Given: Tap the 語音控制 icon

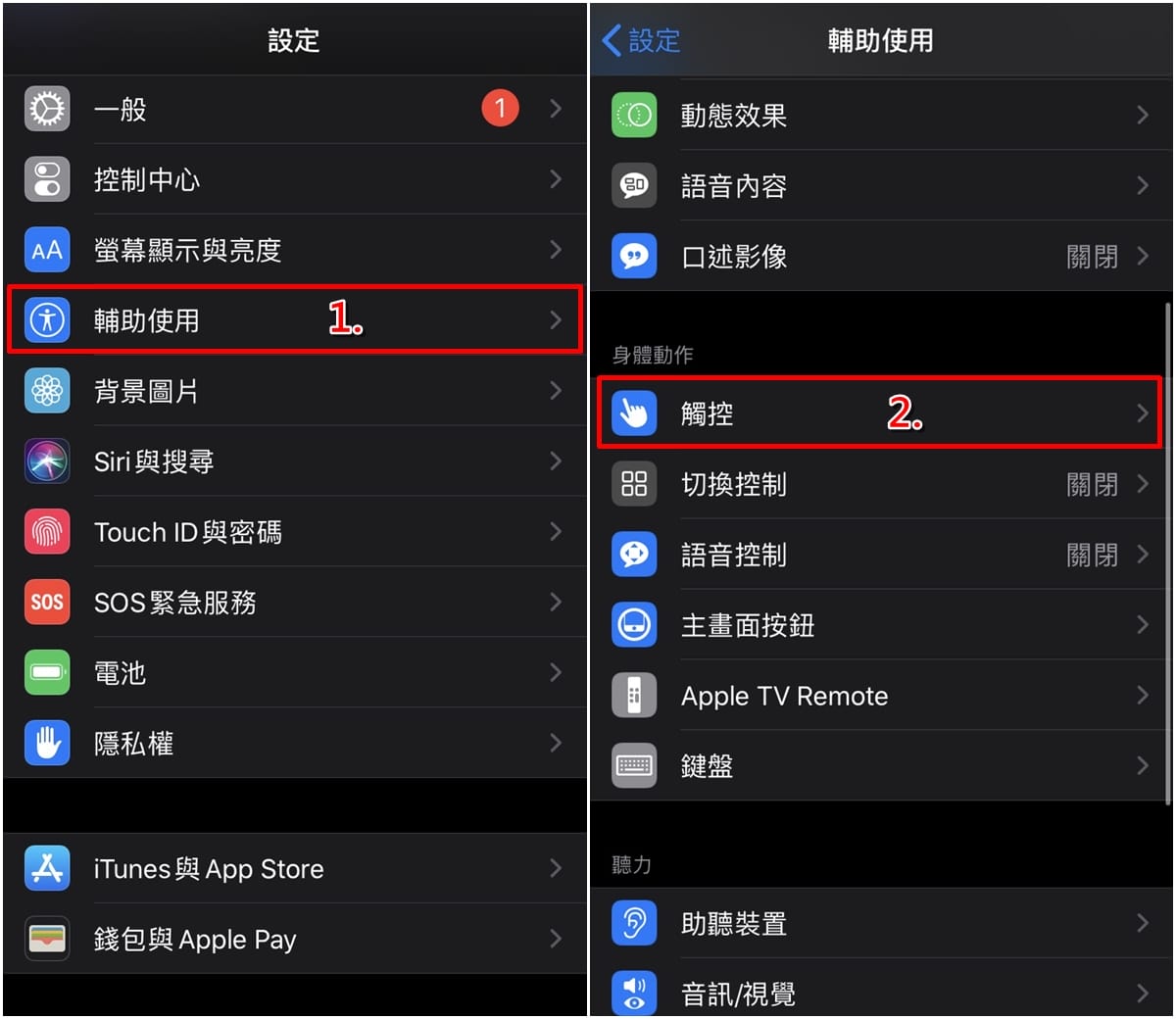Looking at the screenshot, I should point(634,555).
